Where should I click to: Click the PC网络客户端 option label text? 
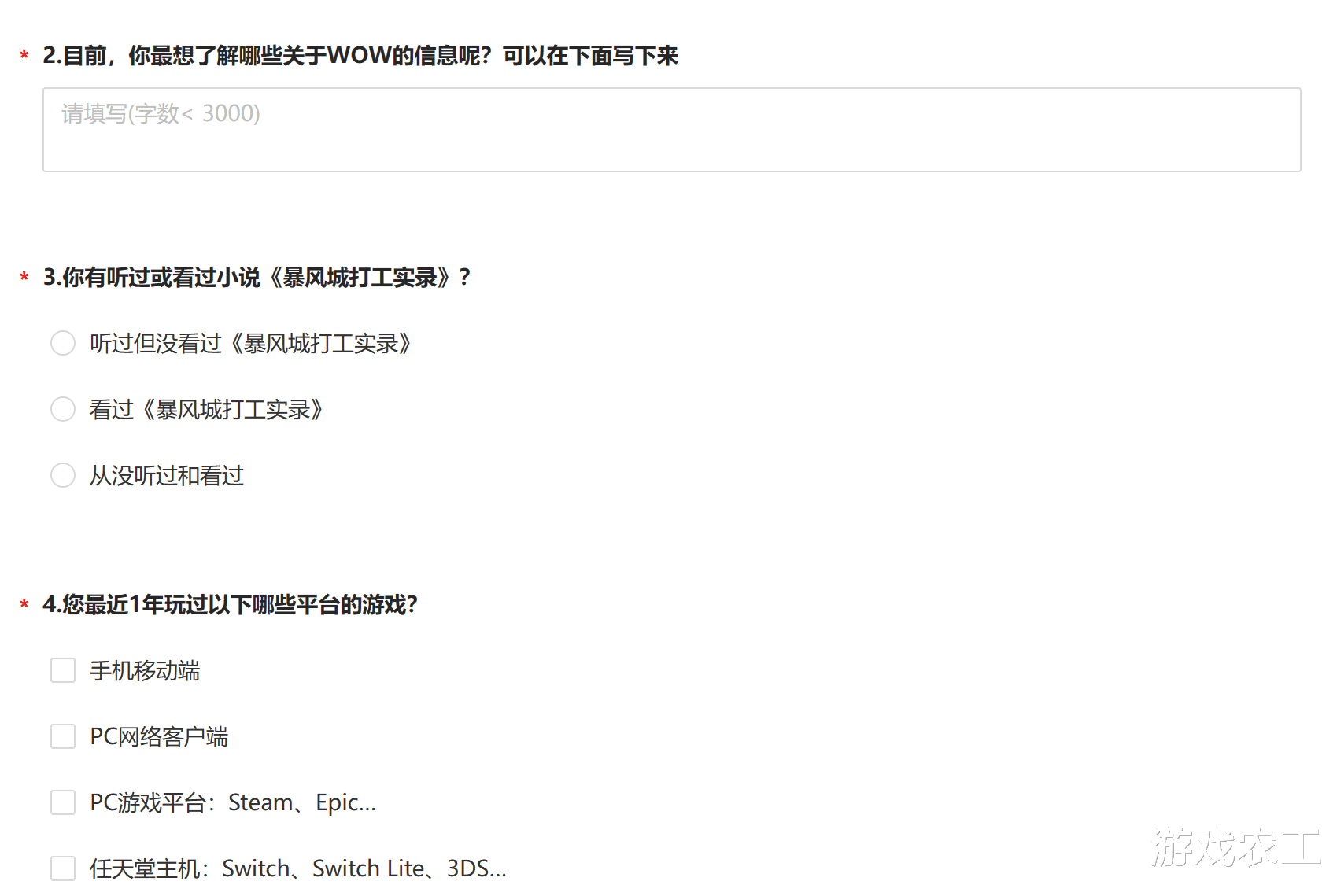(159, 737)
